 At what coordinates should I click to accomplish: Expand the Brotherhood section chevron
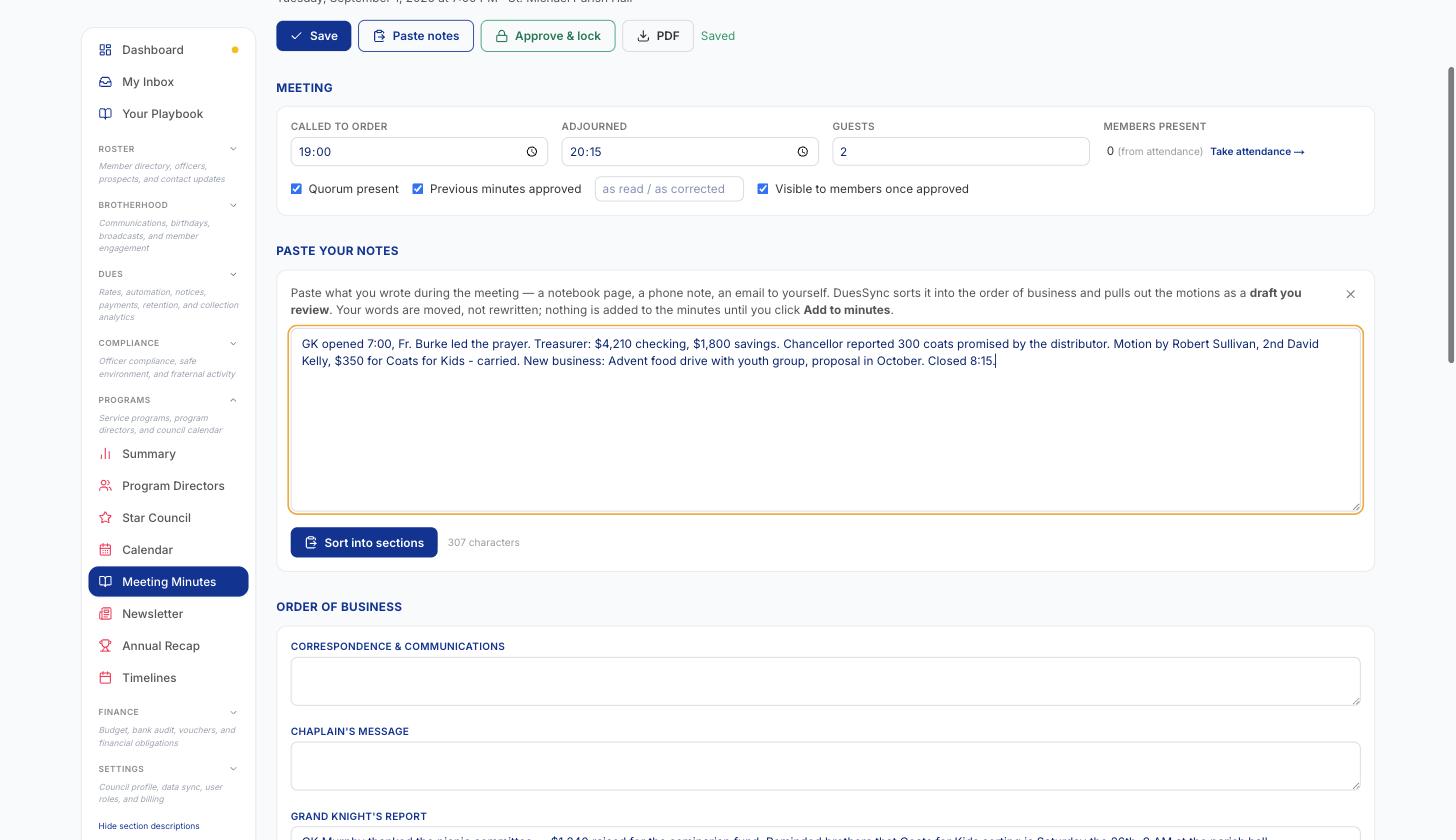233,205
